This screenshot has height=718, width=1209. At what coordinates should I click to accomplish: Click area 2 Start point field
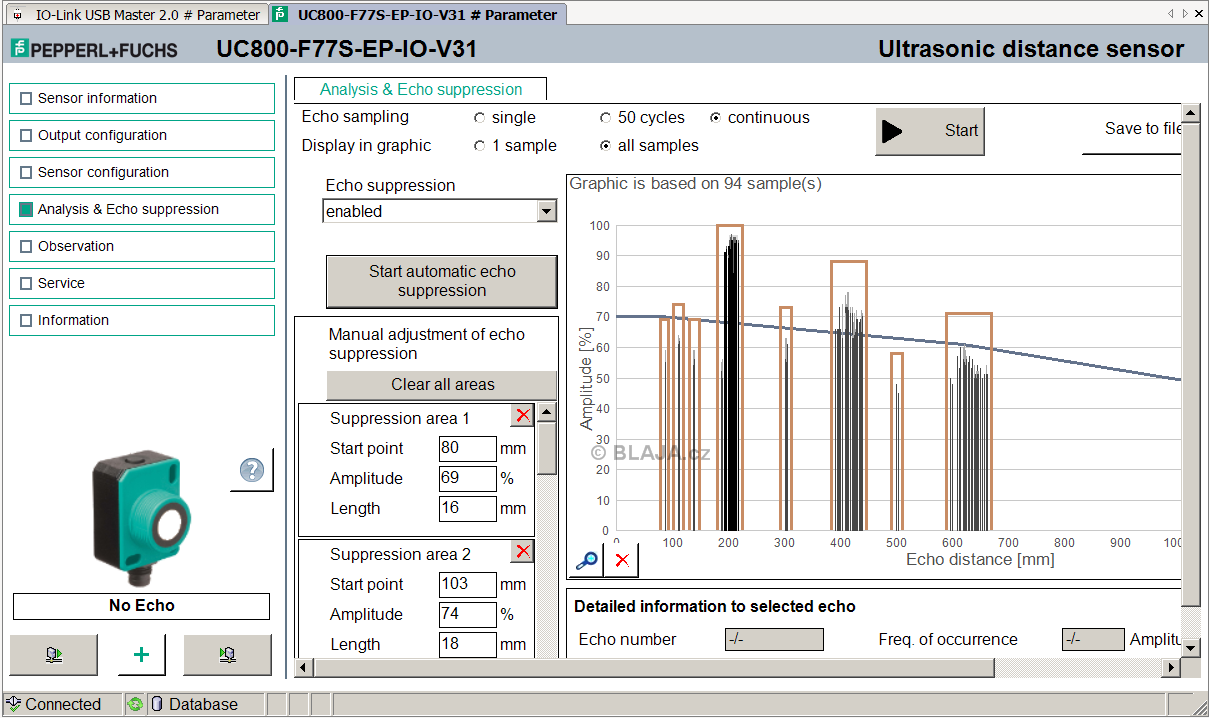pos(467,584)
